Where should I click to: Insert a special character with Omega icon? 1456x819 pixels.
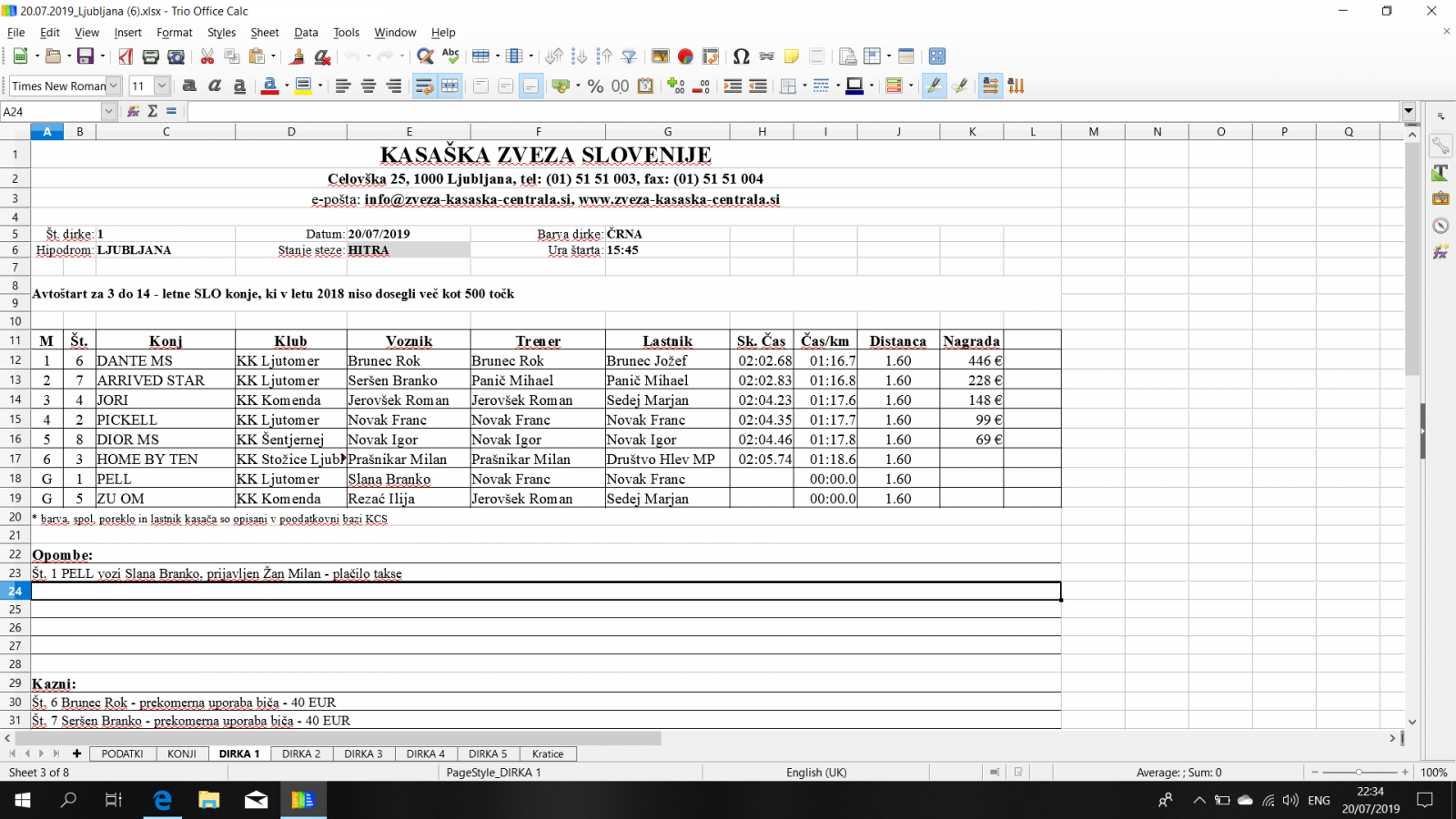(x=741, y=56)
